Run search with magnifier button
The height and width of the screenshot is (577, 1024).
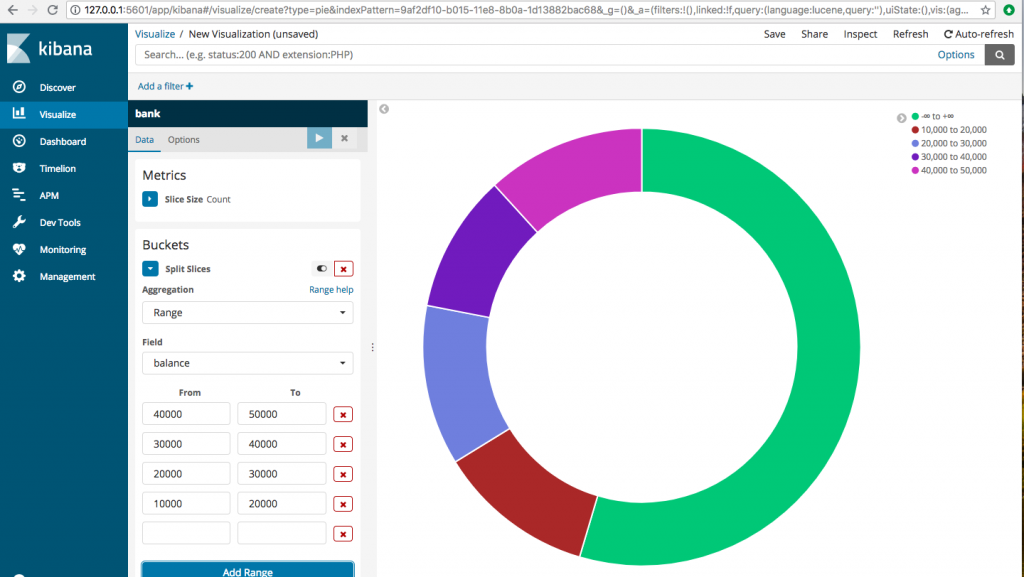point(999,55)
